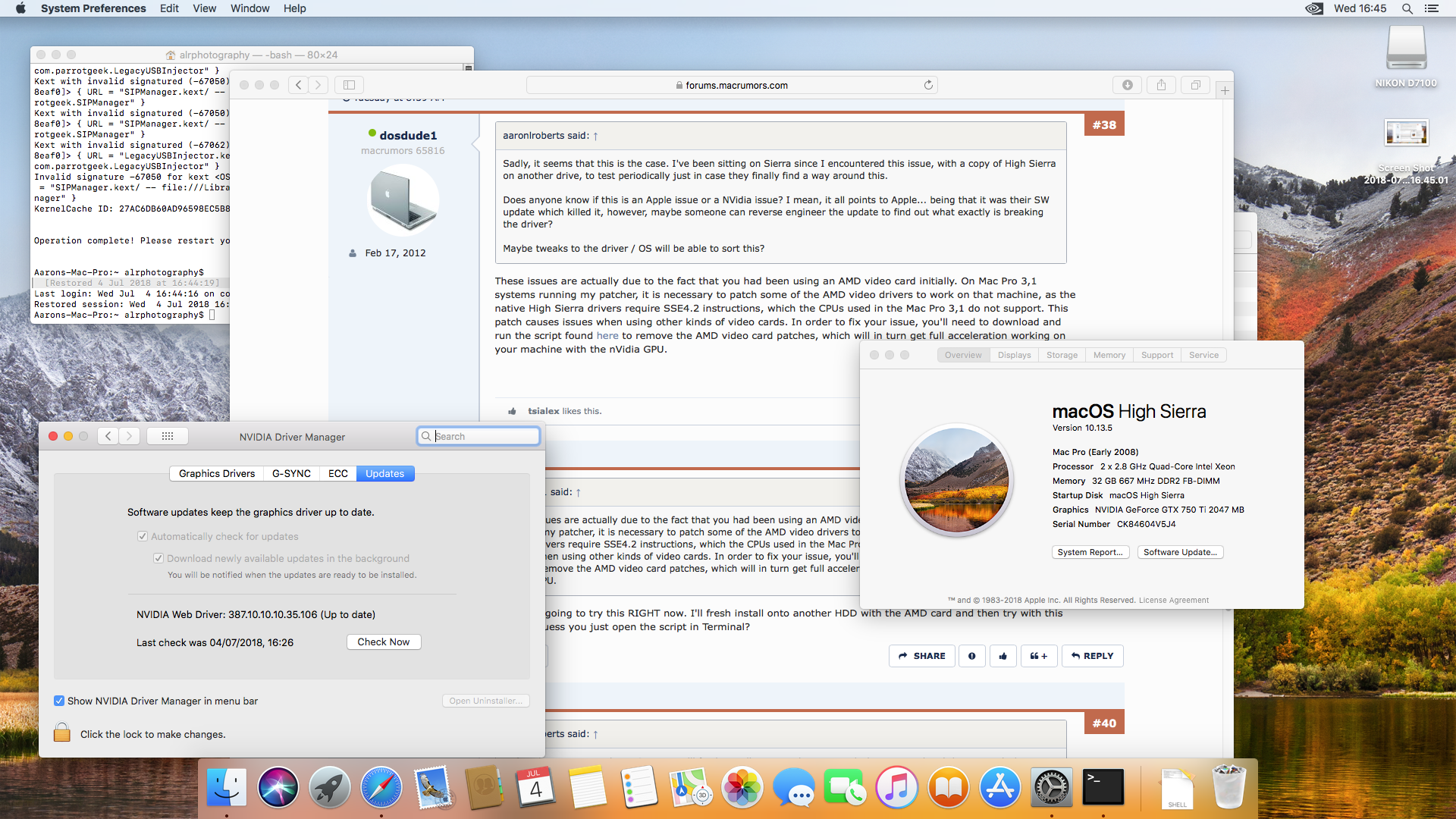Click Safari share toolbar icon

[x=1161, y=85]
